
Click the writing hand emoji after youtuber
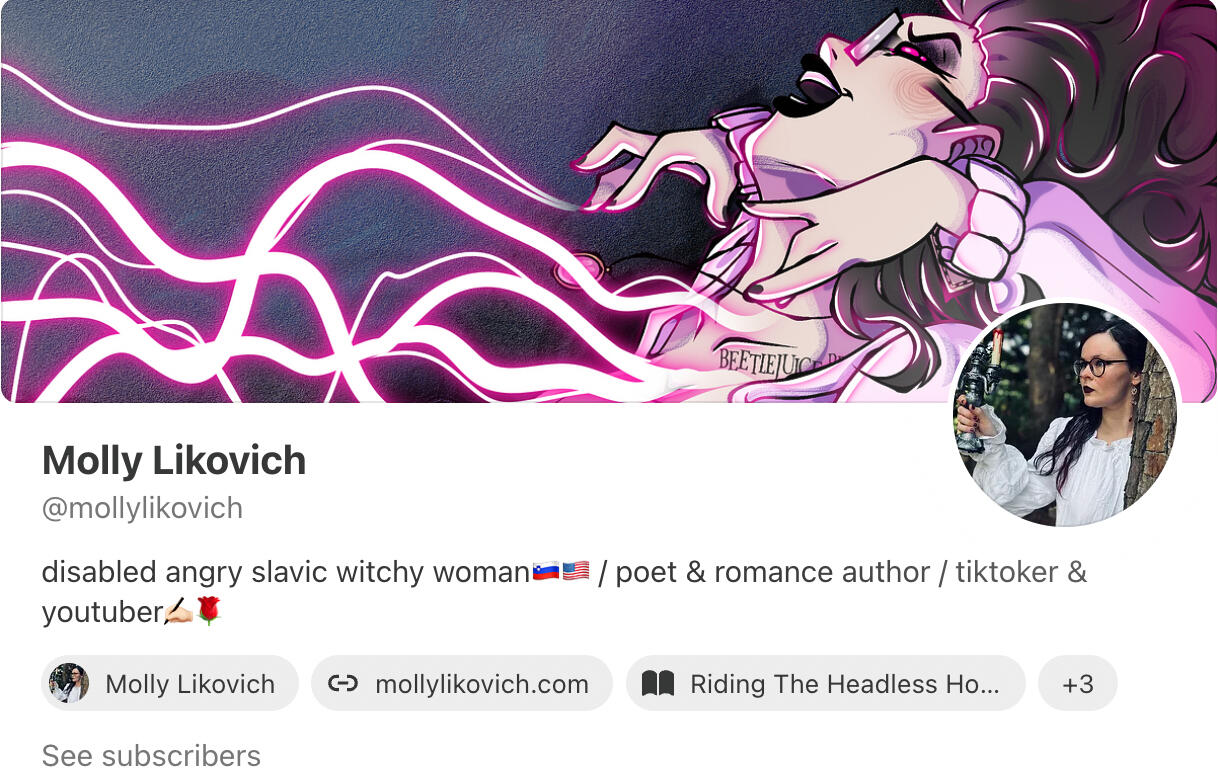178,611
